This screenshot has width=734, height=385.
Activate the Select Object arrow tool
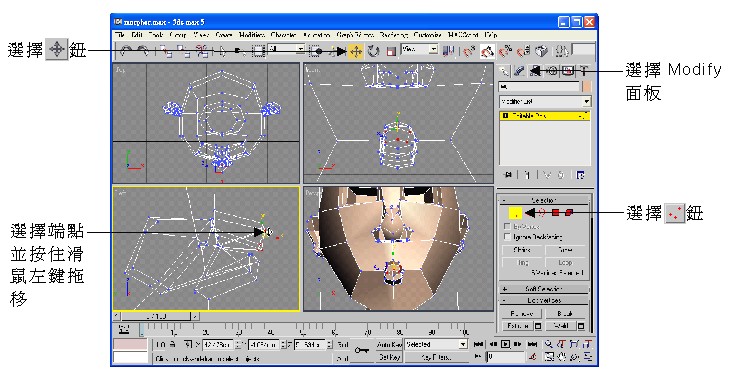point(223,51)
